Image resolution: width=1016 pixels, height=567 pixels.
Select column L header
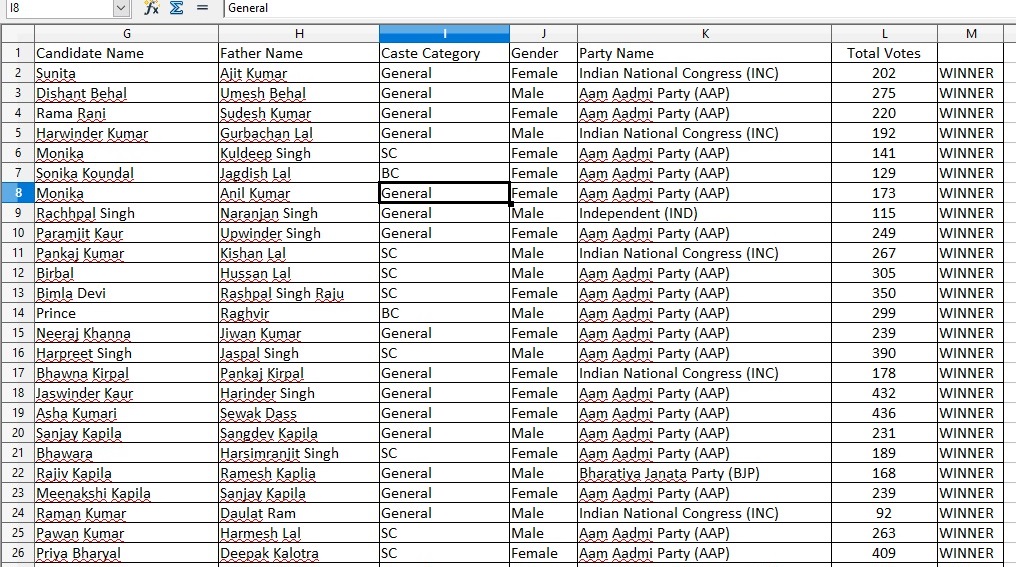(884, 34)
